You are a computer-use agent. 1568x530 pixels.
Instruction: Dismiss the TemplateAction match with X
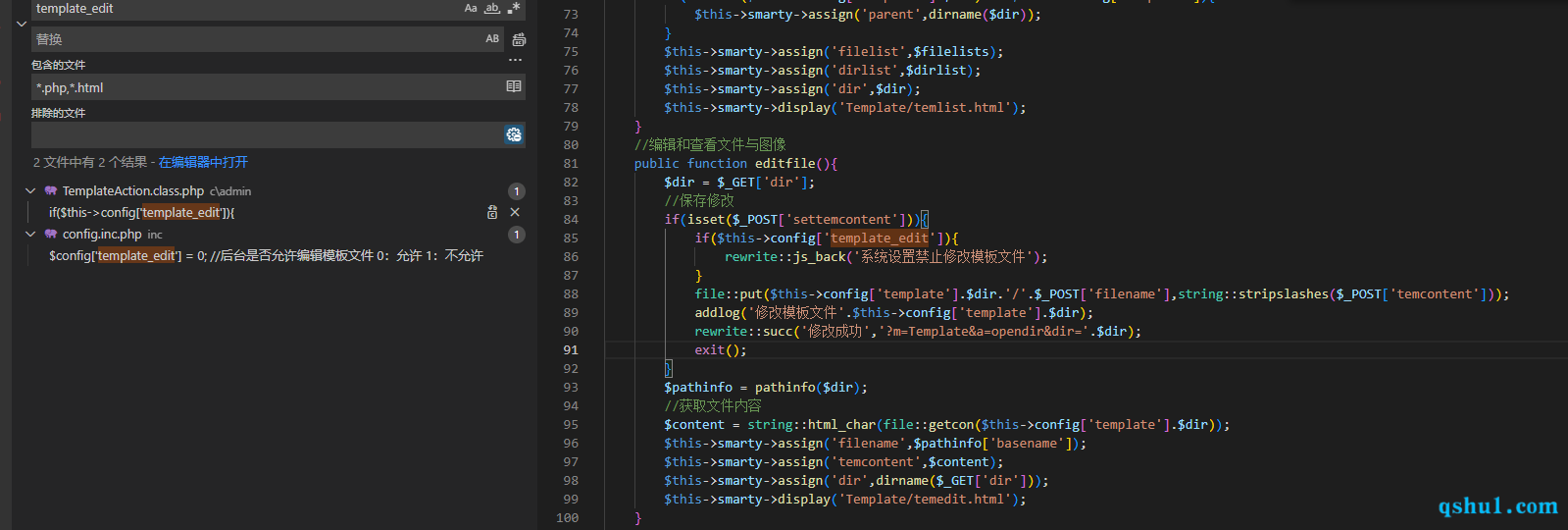click(515, 212)
